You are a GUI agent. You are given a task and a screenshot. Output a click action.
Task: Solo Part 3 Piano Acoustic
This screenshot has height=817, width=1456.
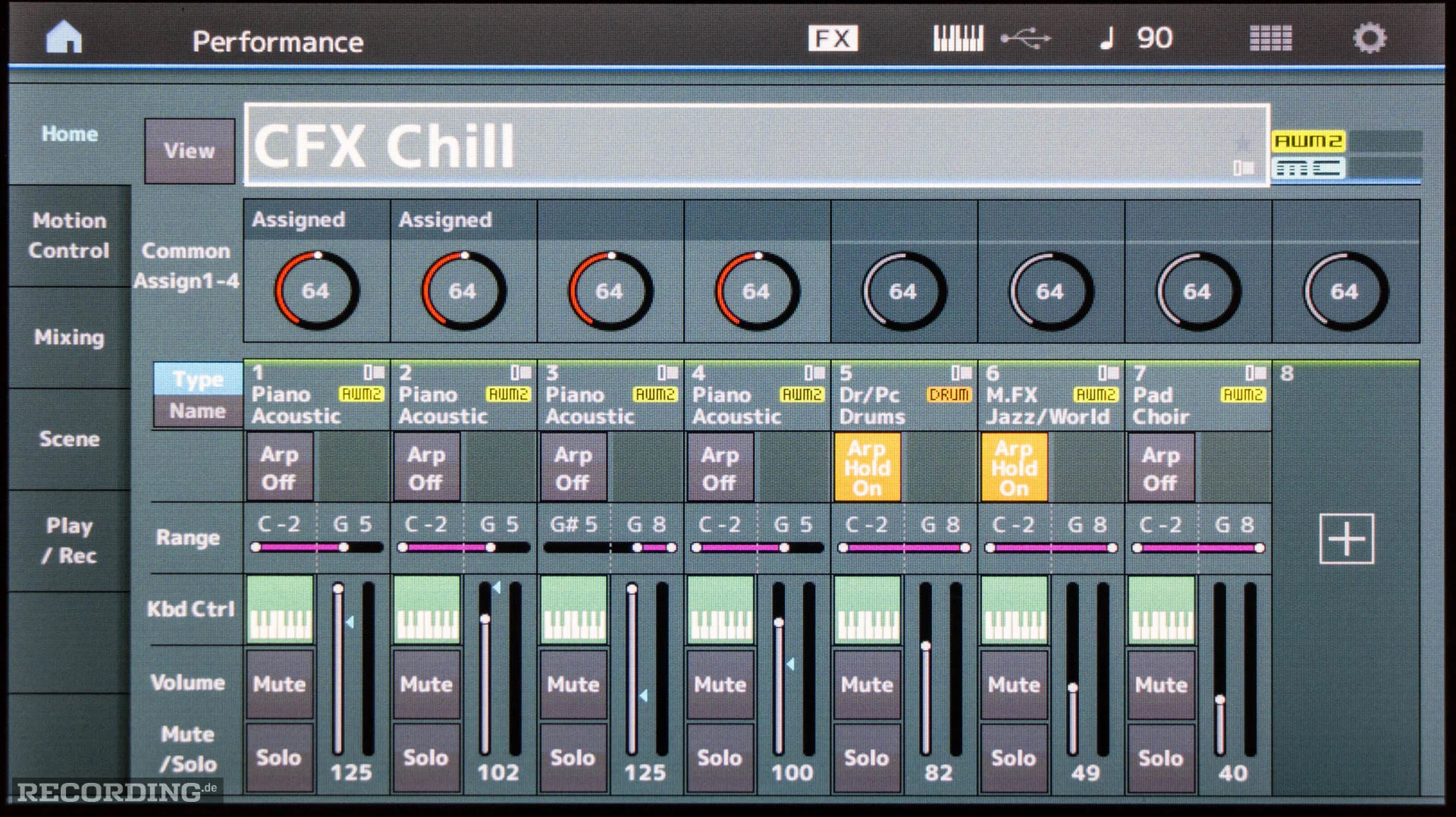click(573, 757)
